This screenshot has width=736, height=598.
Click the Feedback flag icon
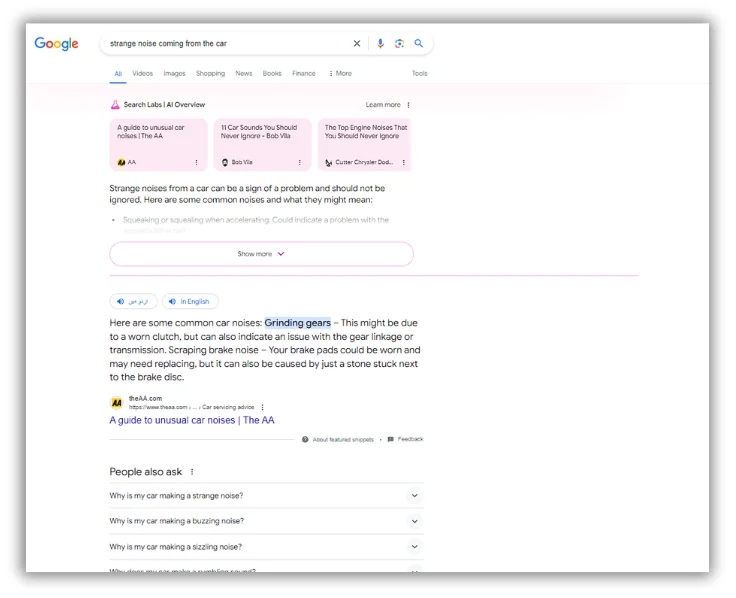[391, 439]
